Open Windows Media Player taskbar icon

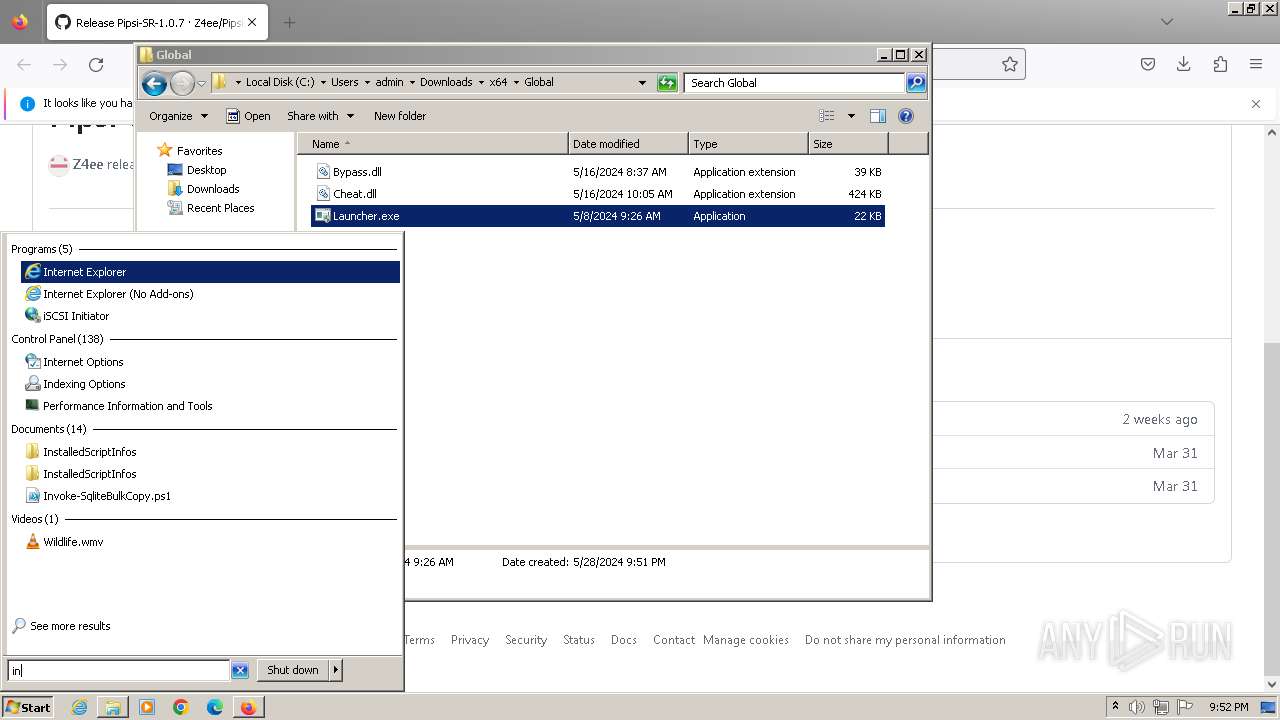[147, 707]
